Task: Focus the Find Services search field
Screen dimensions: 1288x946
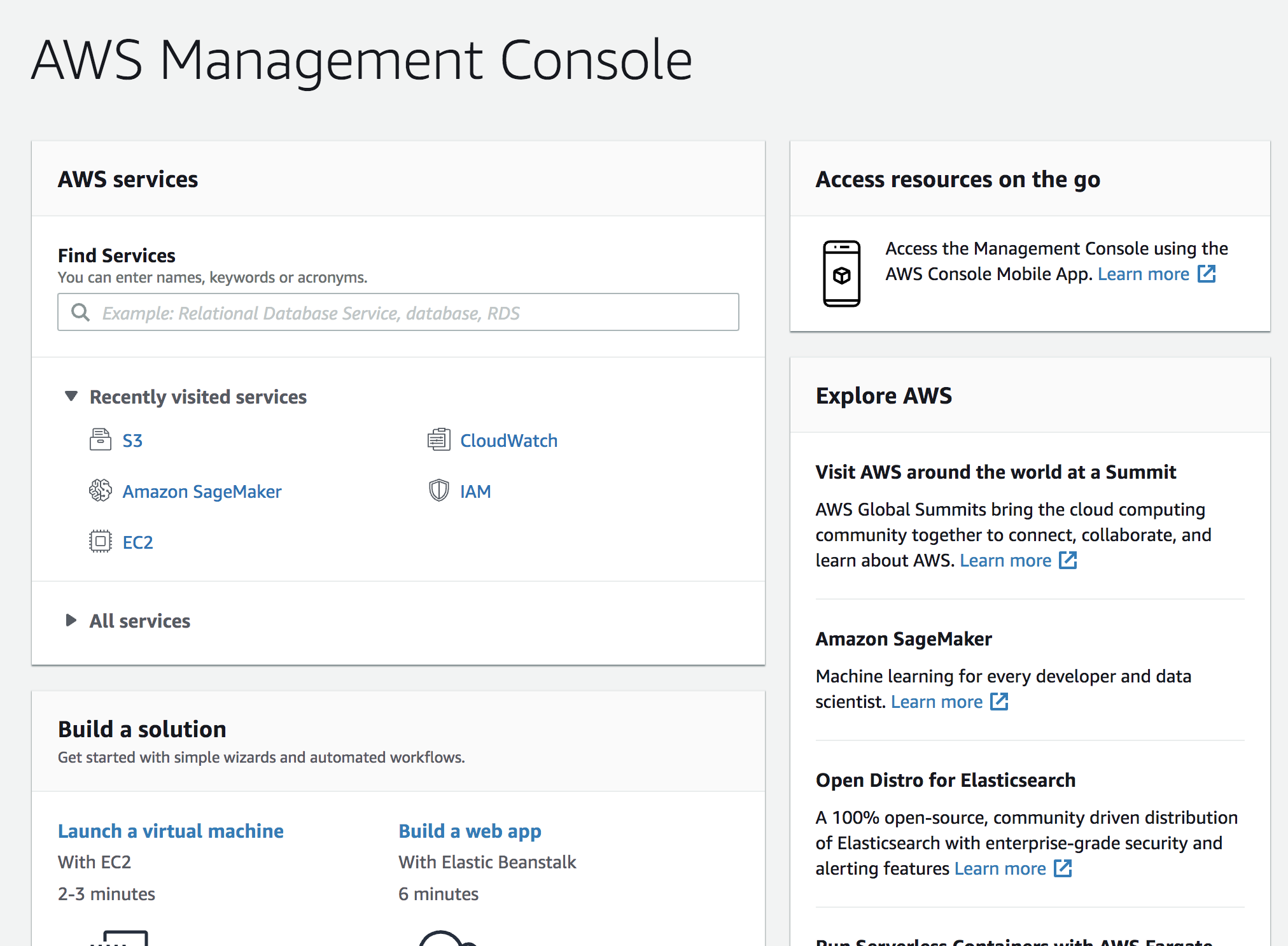Action: [407, 313]
